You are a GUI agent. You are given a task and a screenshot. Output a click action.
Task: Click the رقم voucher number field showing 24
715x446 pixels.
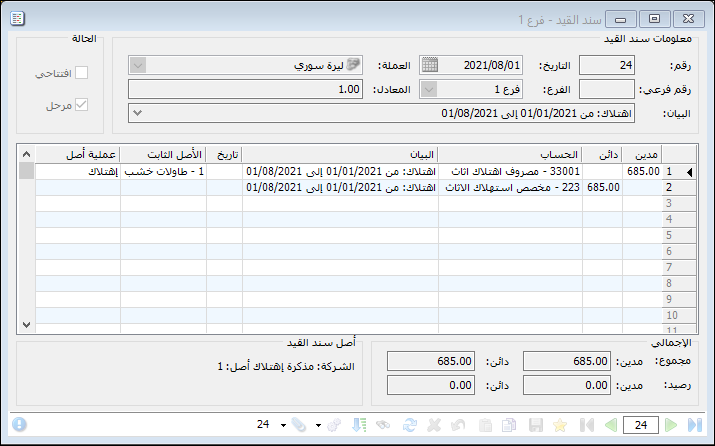click(606, 65)
